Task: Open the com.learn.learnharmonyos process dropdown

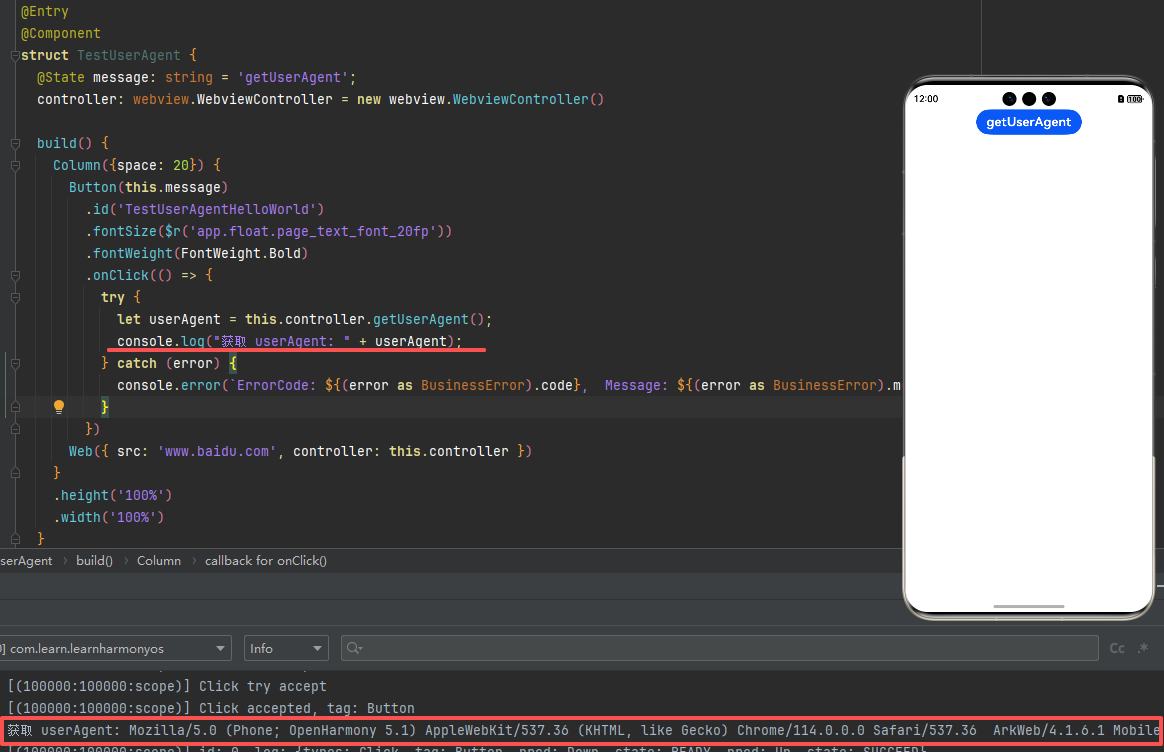Action: pos(115,648)
